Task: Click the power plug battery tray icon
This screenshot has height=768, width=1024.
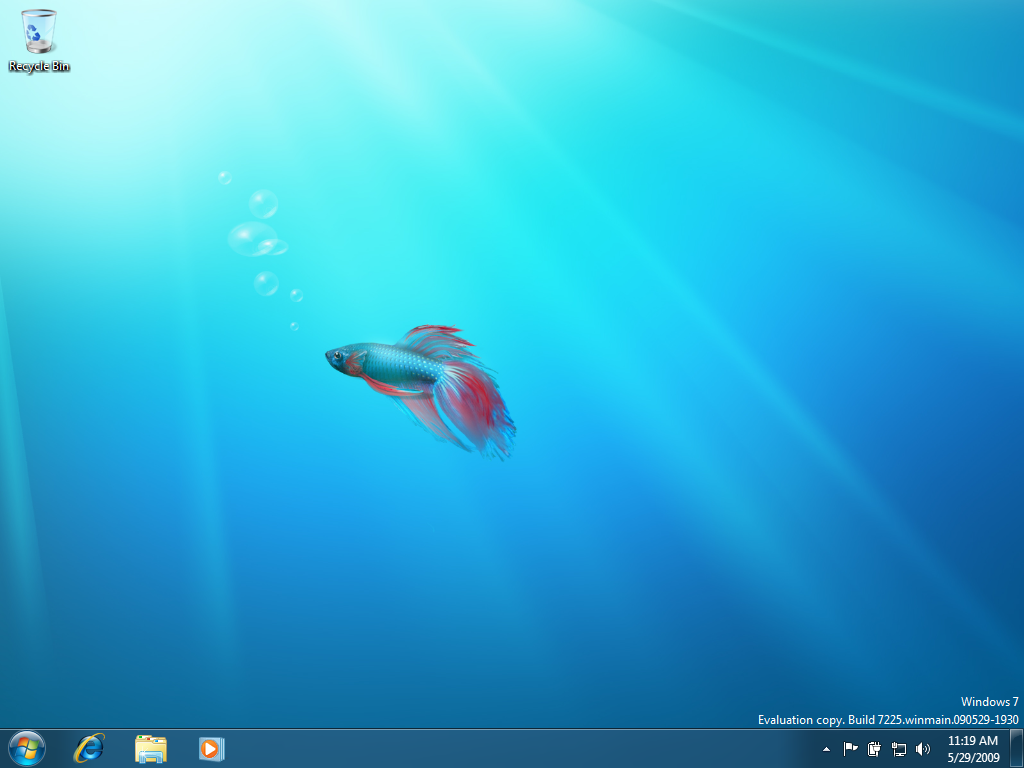Action: tap(875, 748)
